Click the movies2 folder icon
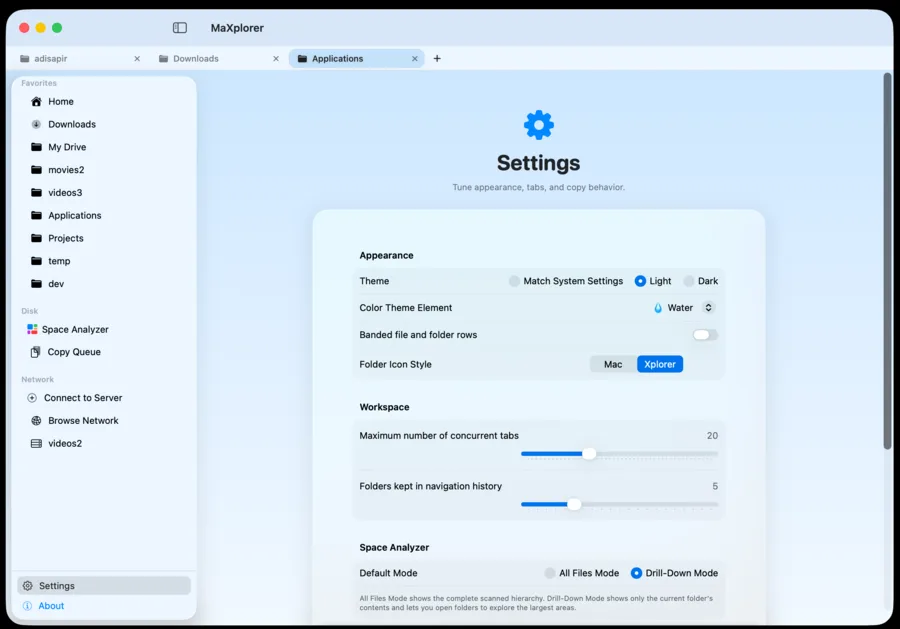Viewport: 900px width, 629px height. [x=36, y=170]
